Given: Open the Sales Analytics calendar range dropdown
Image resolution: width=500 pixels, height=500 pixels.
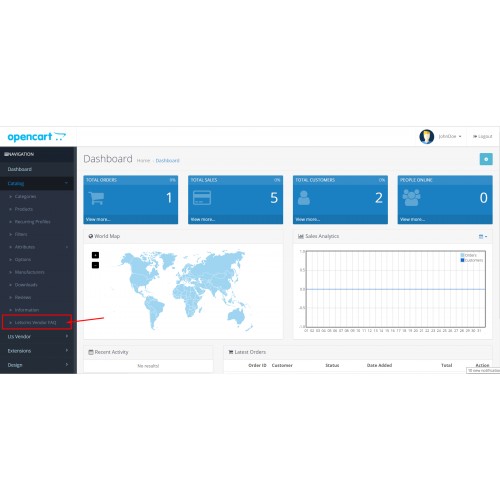Looking at the screenshot, I should 483,236.
